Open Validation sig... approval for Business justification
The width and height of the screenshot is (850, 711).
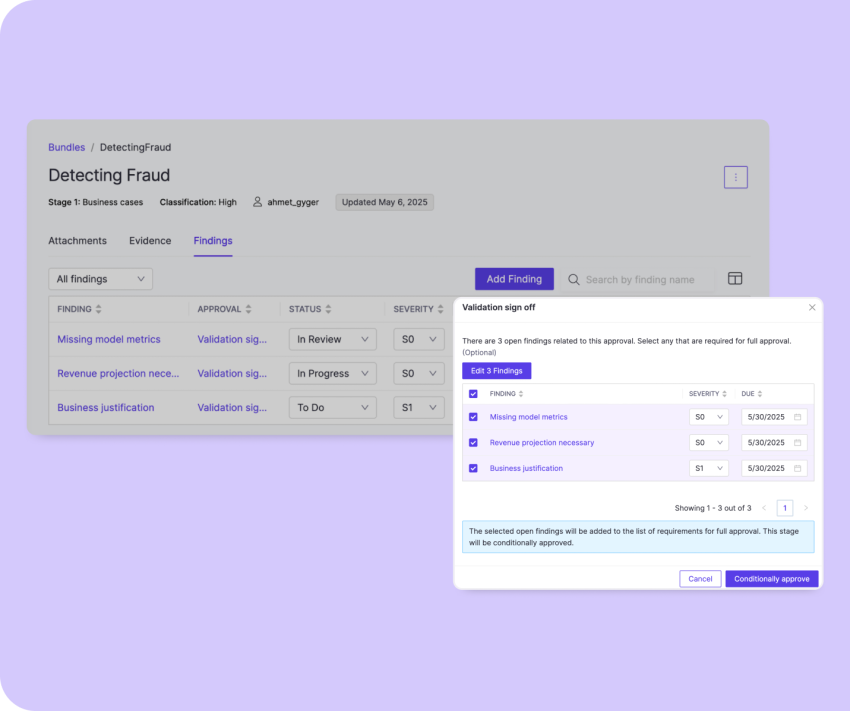point(232,408)
